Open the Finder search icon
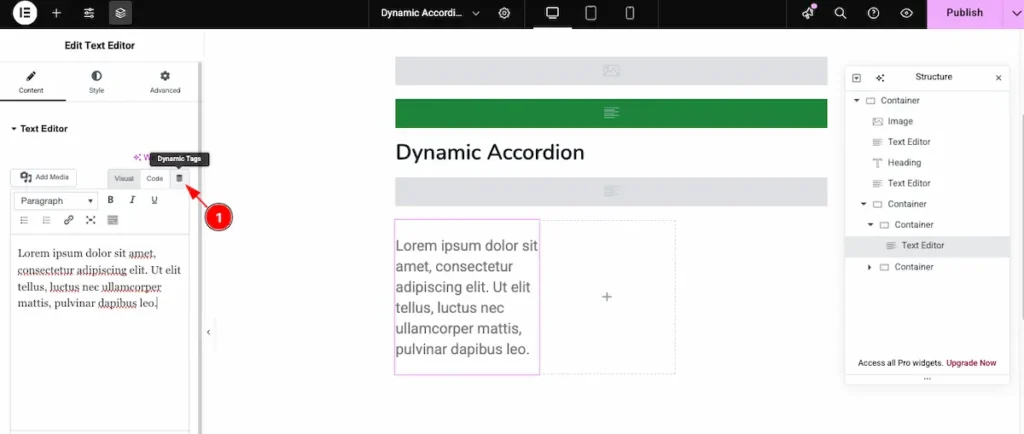The image size is (1024, 434). coord(841,13)
